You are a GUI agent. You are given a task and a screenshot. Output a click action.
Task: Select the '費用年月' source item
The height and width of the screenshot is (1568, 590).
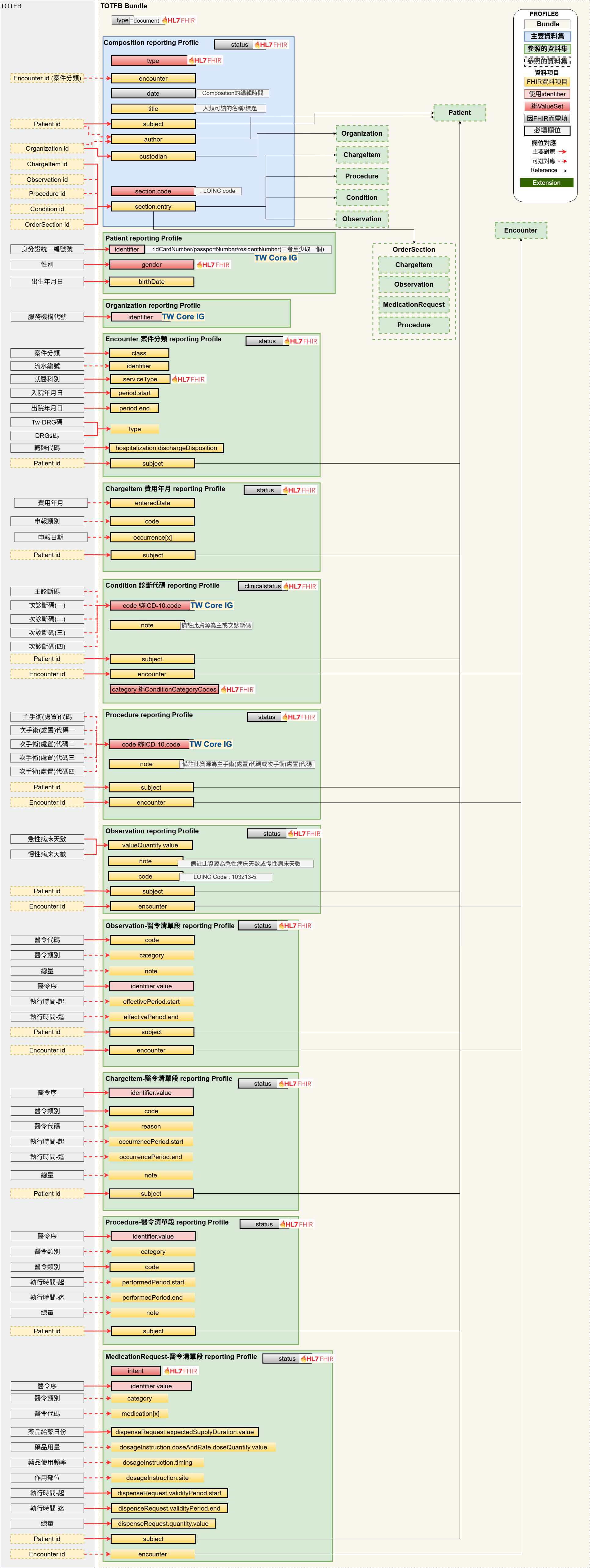click(x=50, y=503)
